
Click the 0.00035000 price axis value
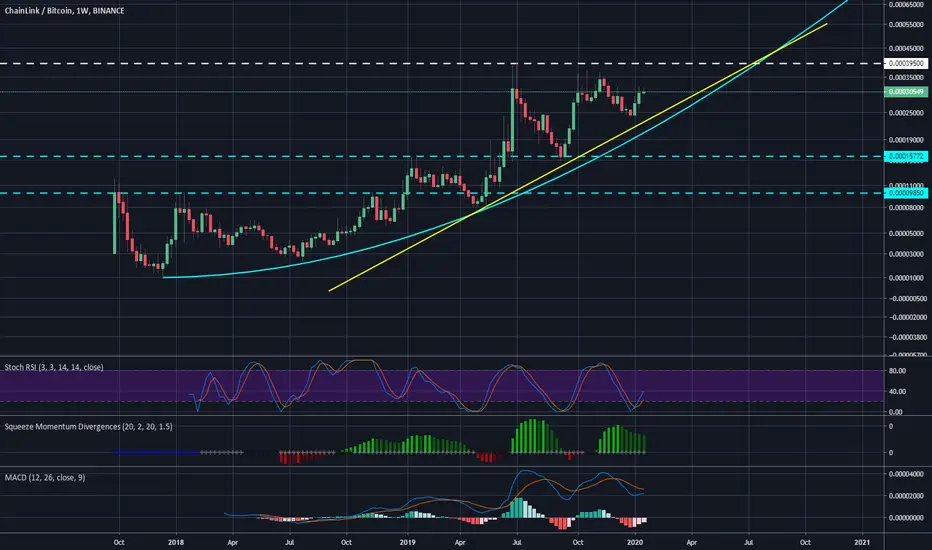pos(906,77)
